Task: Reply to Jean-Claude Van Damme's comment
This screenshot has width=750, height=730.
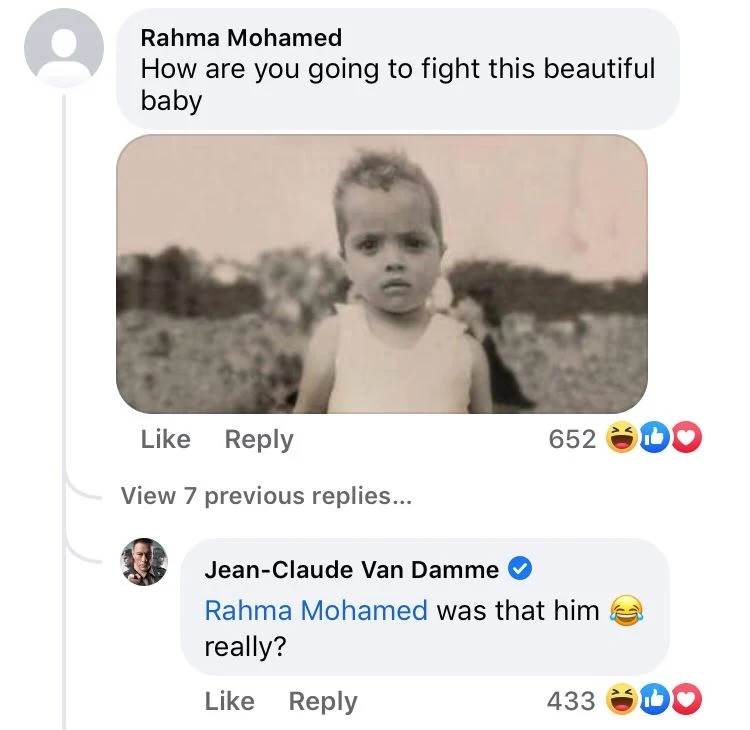Action: (322, 701)
